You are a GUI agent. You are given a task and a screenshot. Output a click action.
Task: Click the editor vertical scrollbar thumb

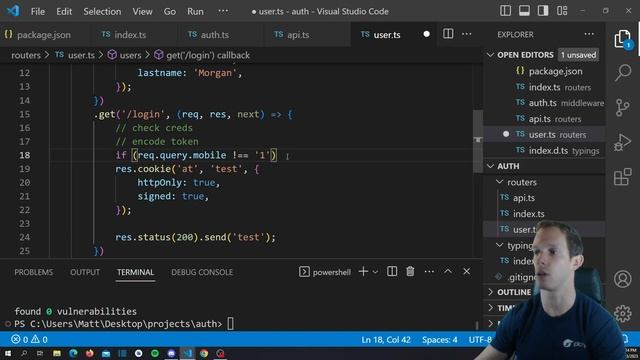478,141
